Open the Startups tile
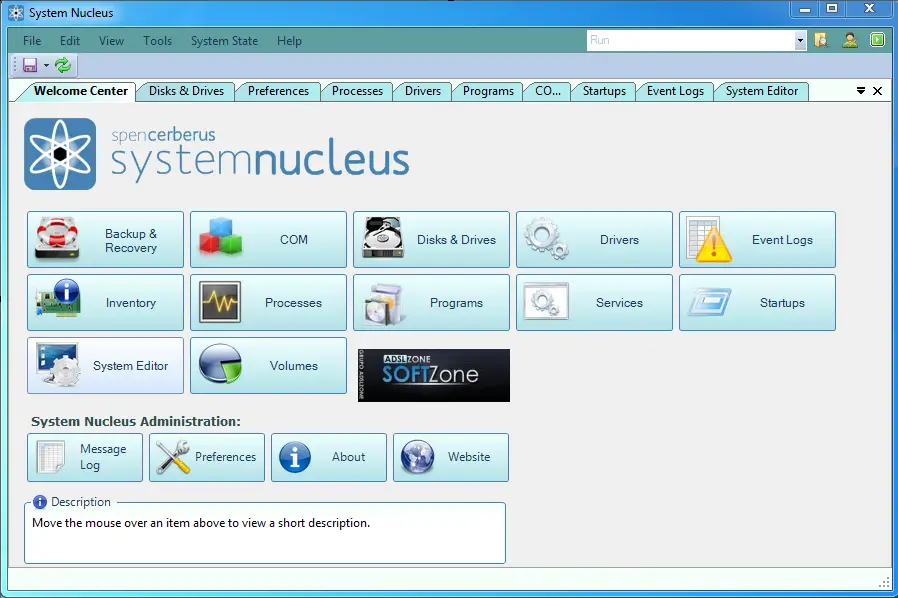Viewport: 898px width, 598px height. pos(757,302)
